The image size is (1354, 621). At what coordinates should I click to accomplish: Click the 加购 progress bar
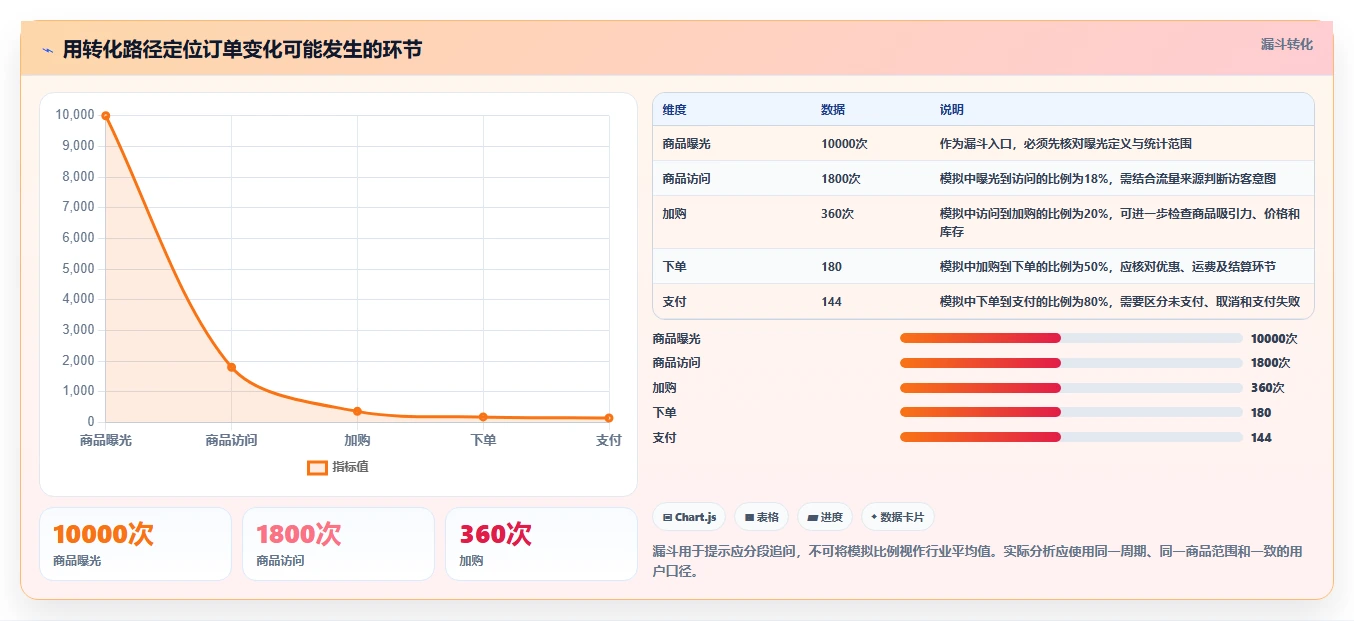(x=1071, y=388)
